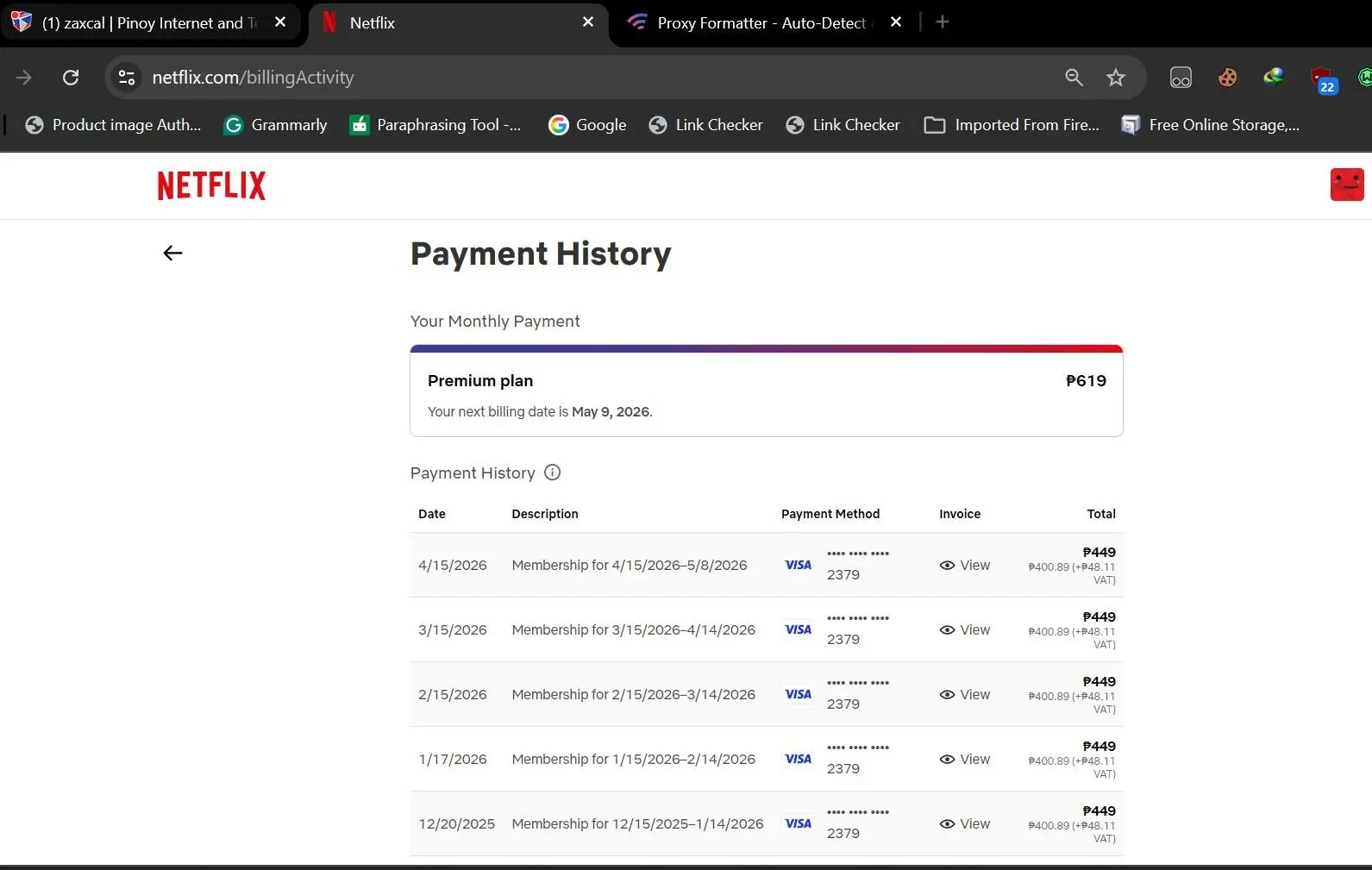Click 'Membership for 12/15/2025–1/14/2026' description
1372x870 pixels.
tap(638, 824)
